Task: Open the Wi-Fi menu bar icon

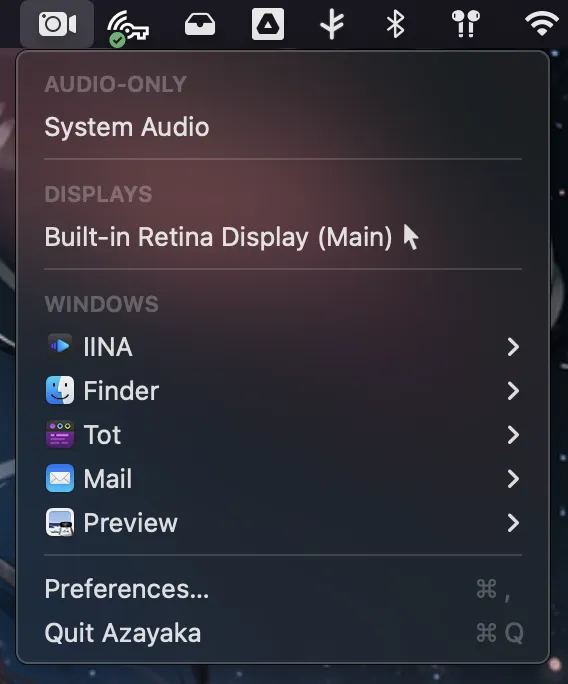Action: pos(542,24)
